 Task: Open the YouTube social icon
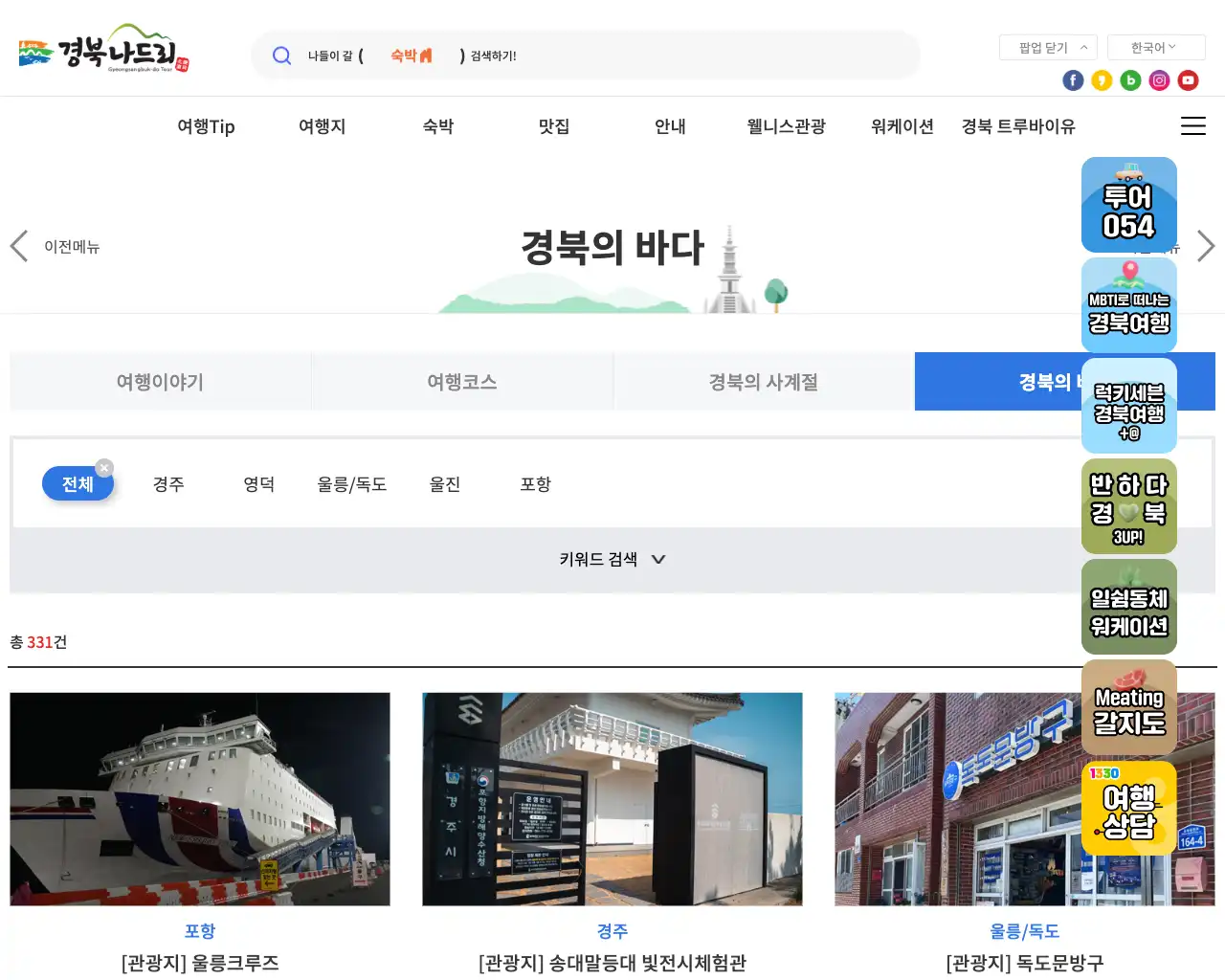click(x=1188, y=80)
